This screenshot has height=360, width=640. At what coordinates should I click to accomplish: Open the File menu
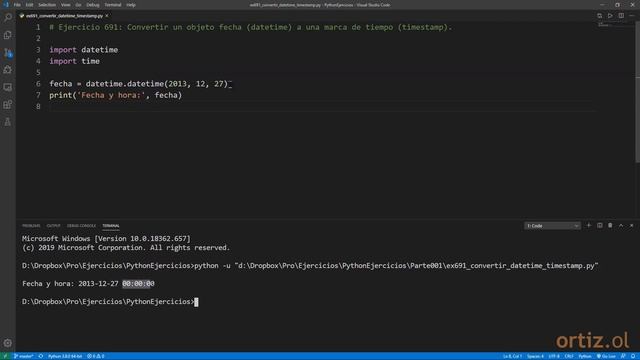[17, 5]
